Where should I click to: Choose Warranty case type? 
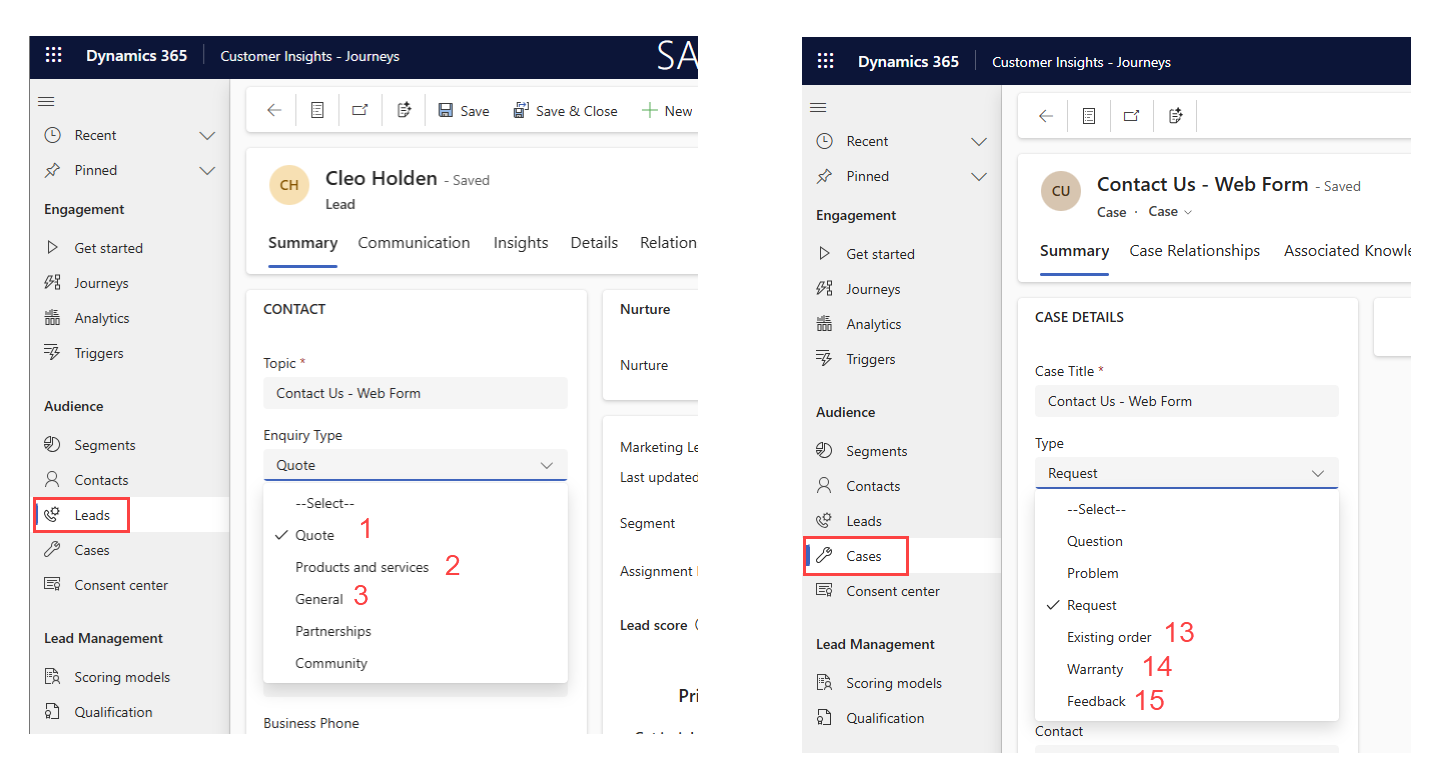pos(1095,669)
